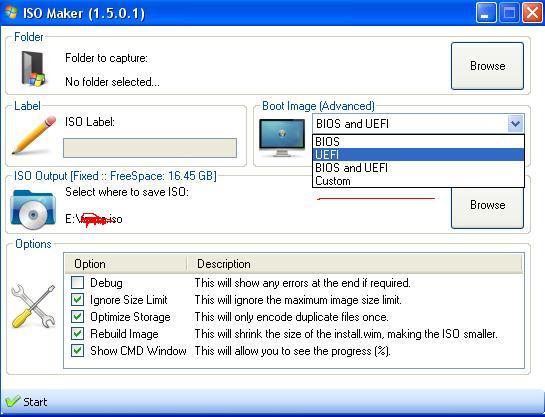545x417 pixels.
Task: Click 'Select where to save ISO:' label
Action: (x=127, y=192)
